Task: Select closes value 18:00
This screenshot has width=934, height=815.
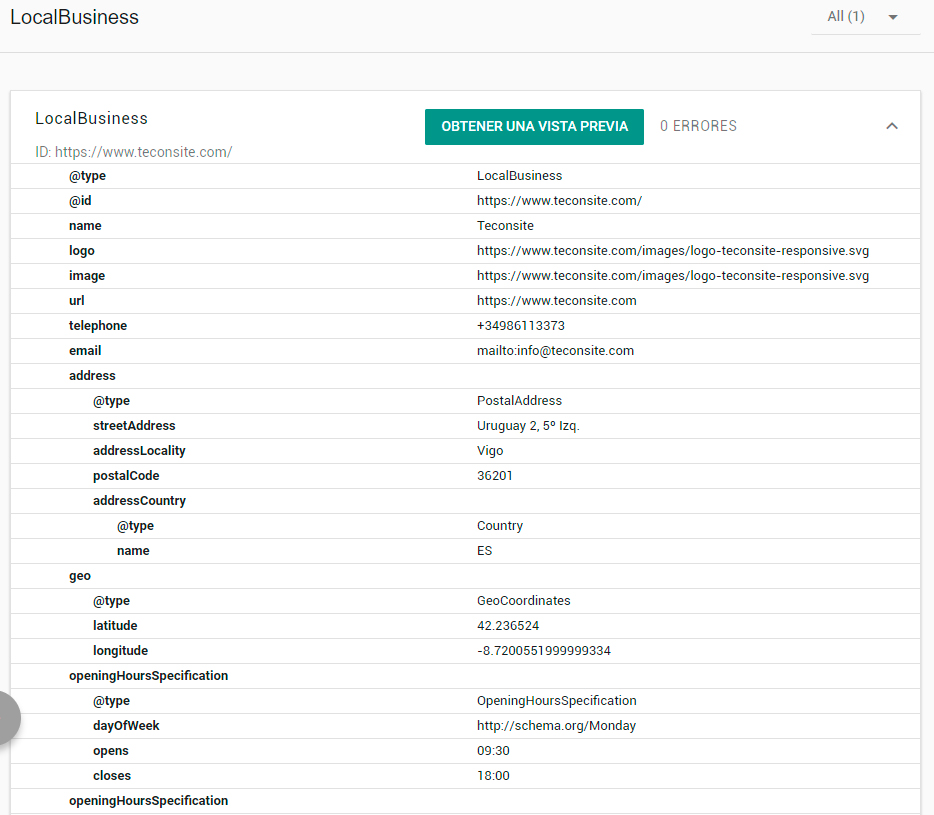Action: pyautogui.click(x=493, y=776)
